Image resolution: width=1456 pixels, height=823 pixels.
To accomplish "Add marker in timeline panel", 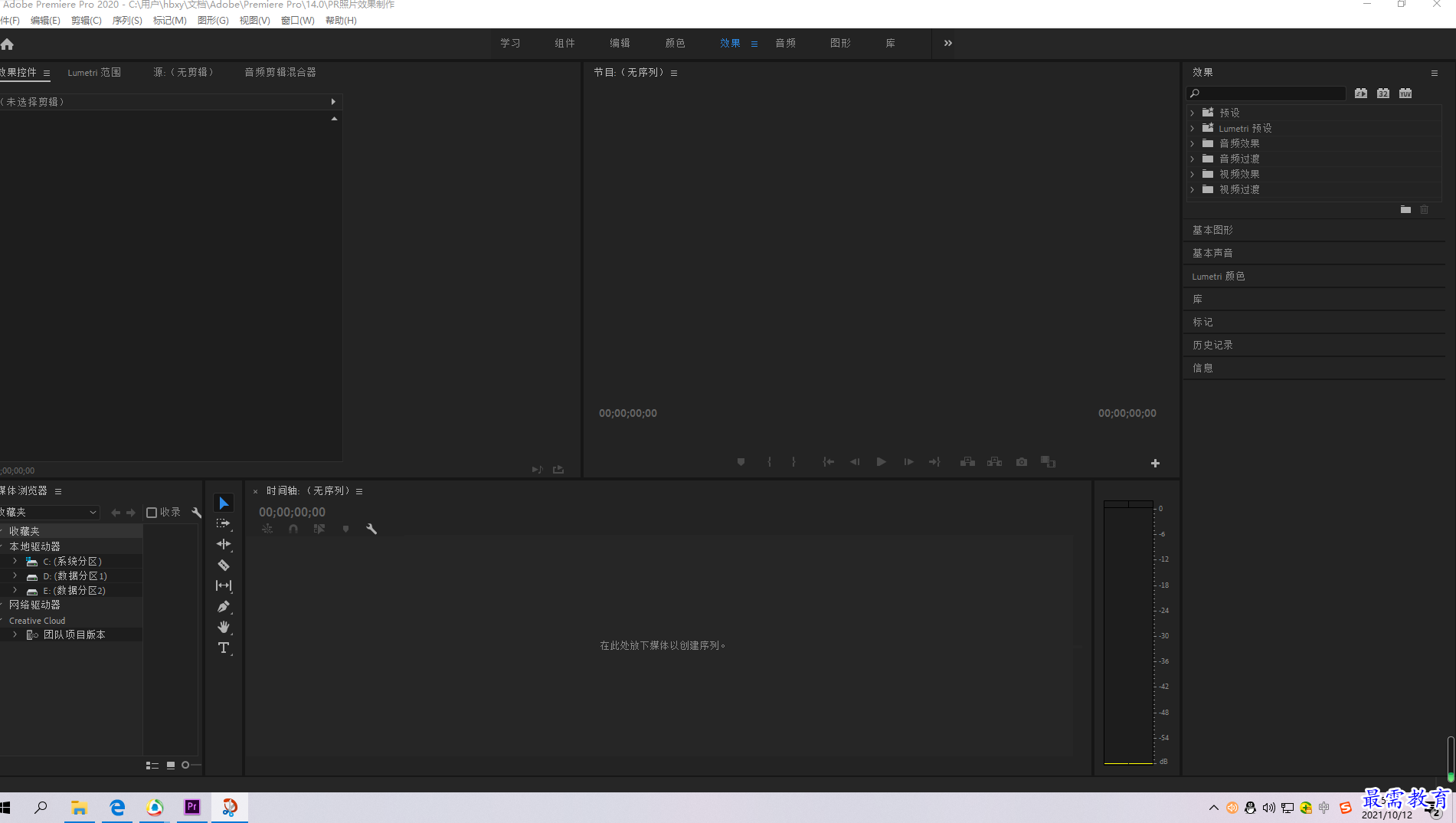I will (345, 529).
